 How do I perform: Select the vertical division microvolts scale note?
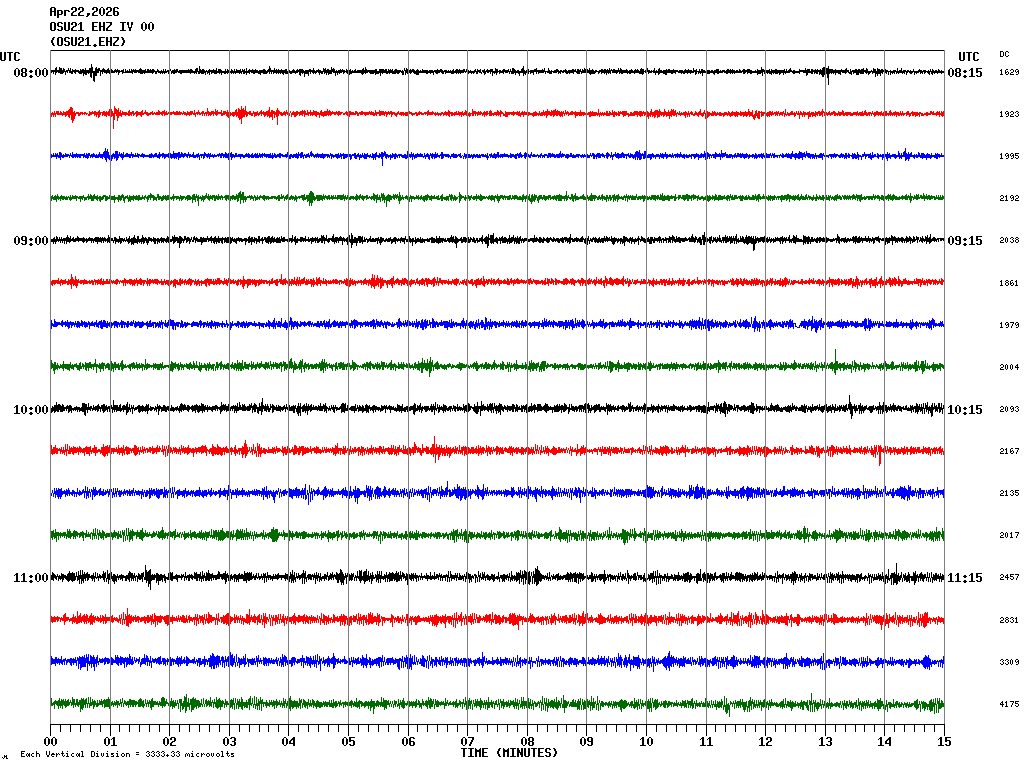(x=127, y=754)
